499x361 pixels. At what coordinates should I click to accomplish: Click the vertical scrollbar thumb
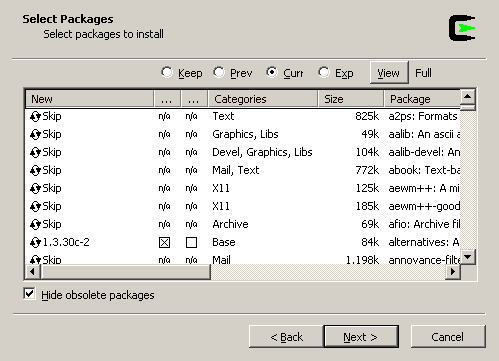point(468,108)
